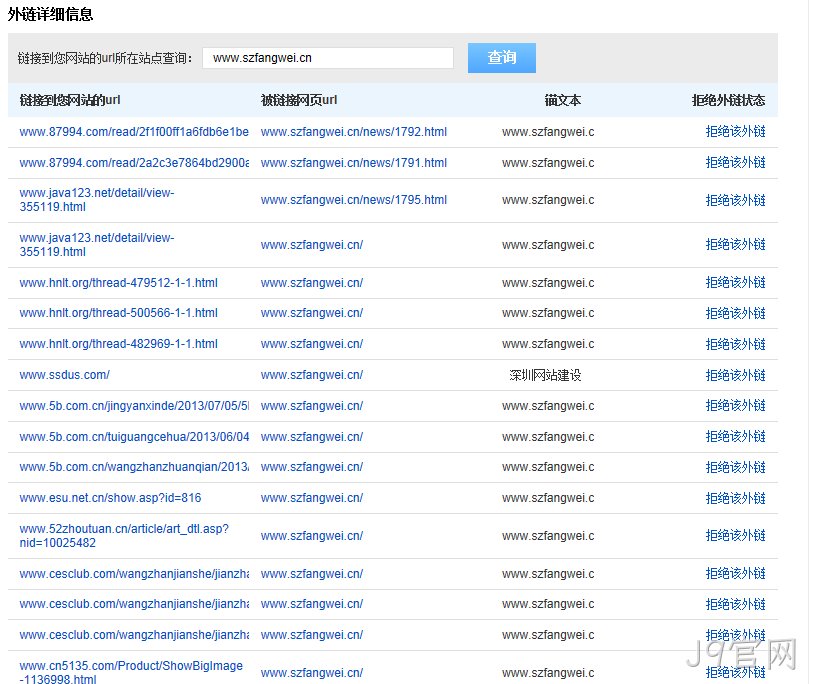Click the 深圳网站建设 anchor text cell
This screenshot has width=813, height=684.
(x=545, y=375)
